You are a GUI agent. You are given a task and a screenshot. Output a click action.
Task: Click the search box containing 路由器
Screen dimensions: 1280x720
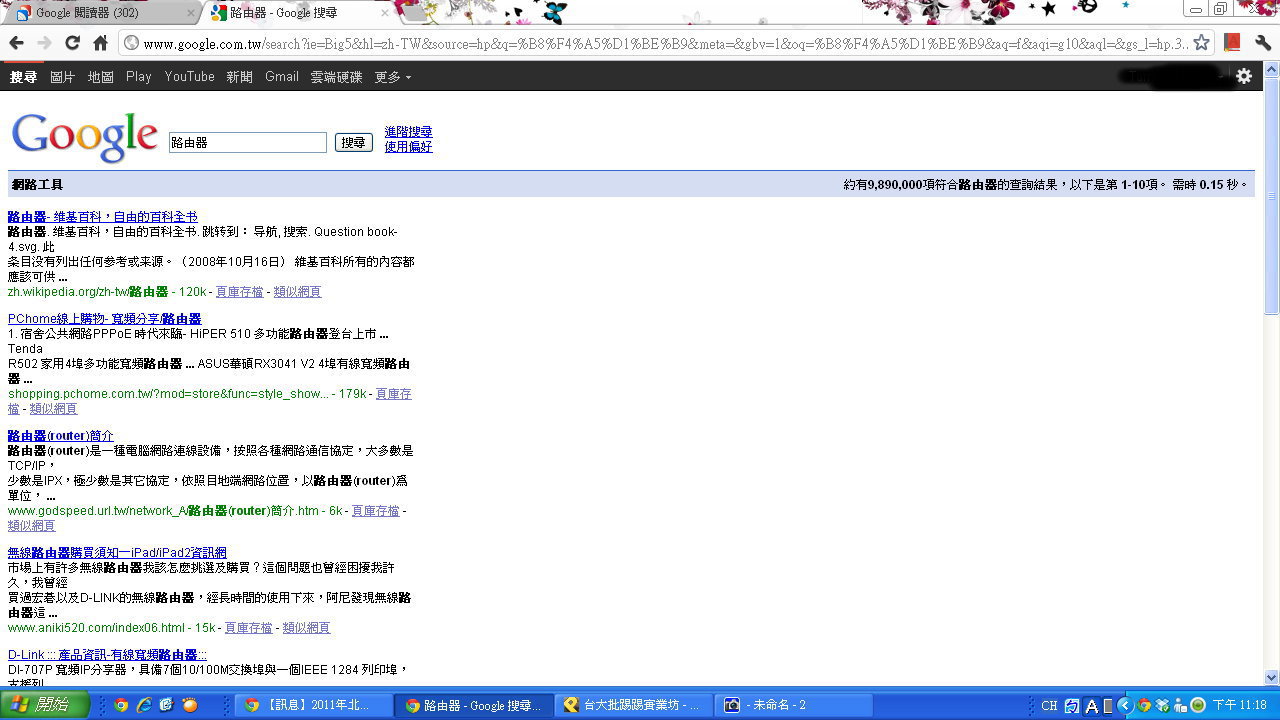247,143
